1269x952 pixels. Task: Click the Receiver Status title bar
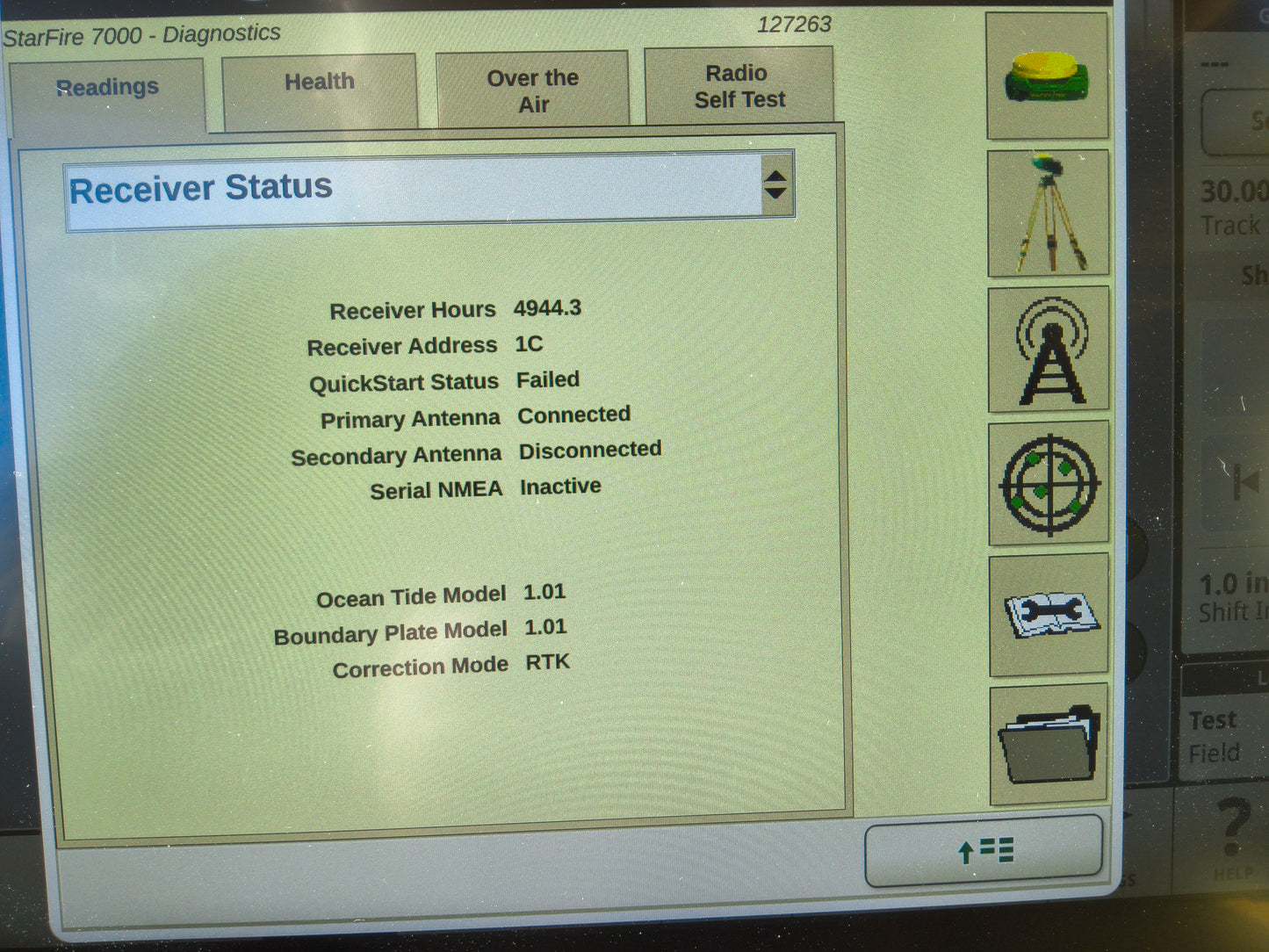(x=203, y=187)
